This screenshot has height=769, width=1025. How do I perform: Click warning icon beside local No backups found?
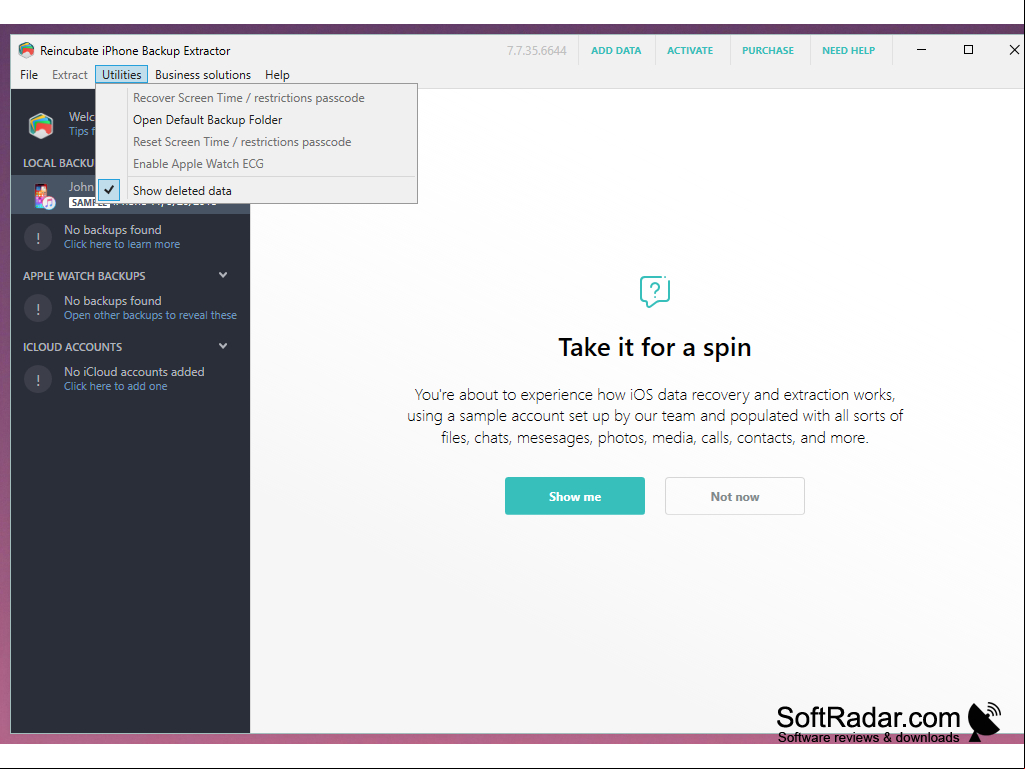pyautogui.click(x=38, y=237)
